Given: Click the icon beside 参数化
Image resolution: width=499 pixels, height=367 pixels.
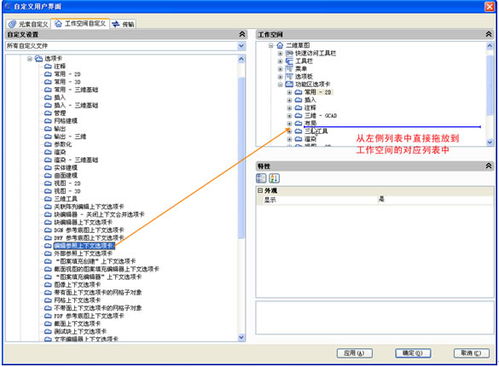Looking at the screenshot, I should click(48, 144).
